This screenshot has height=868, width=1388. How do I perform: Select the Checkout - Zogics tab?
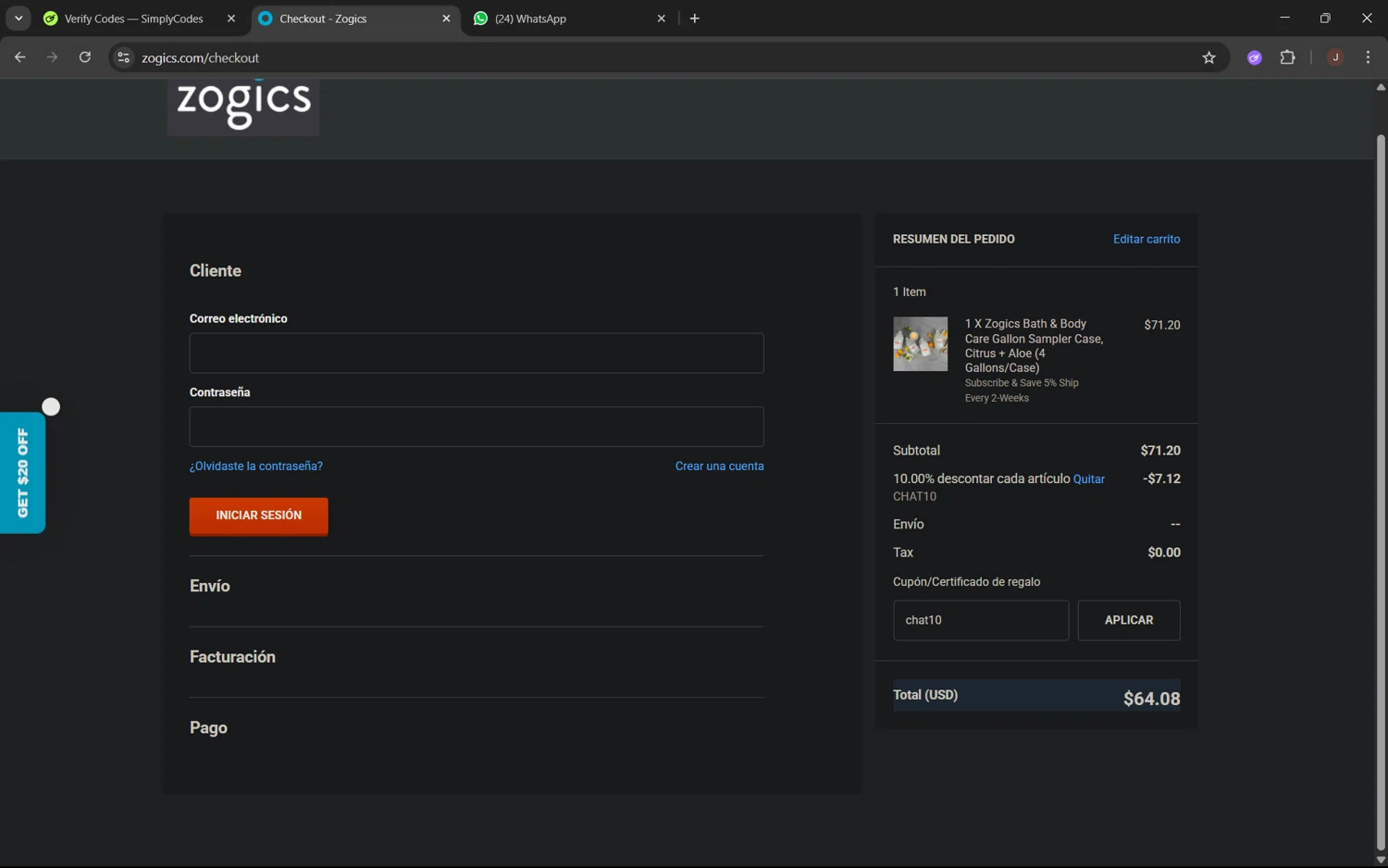coord(356,19)
